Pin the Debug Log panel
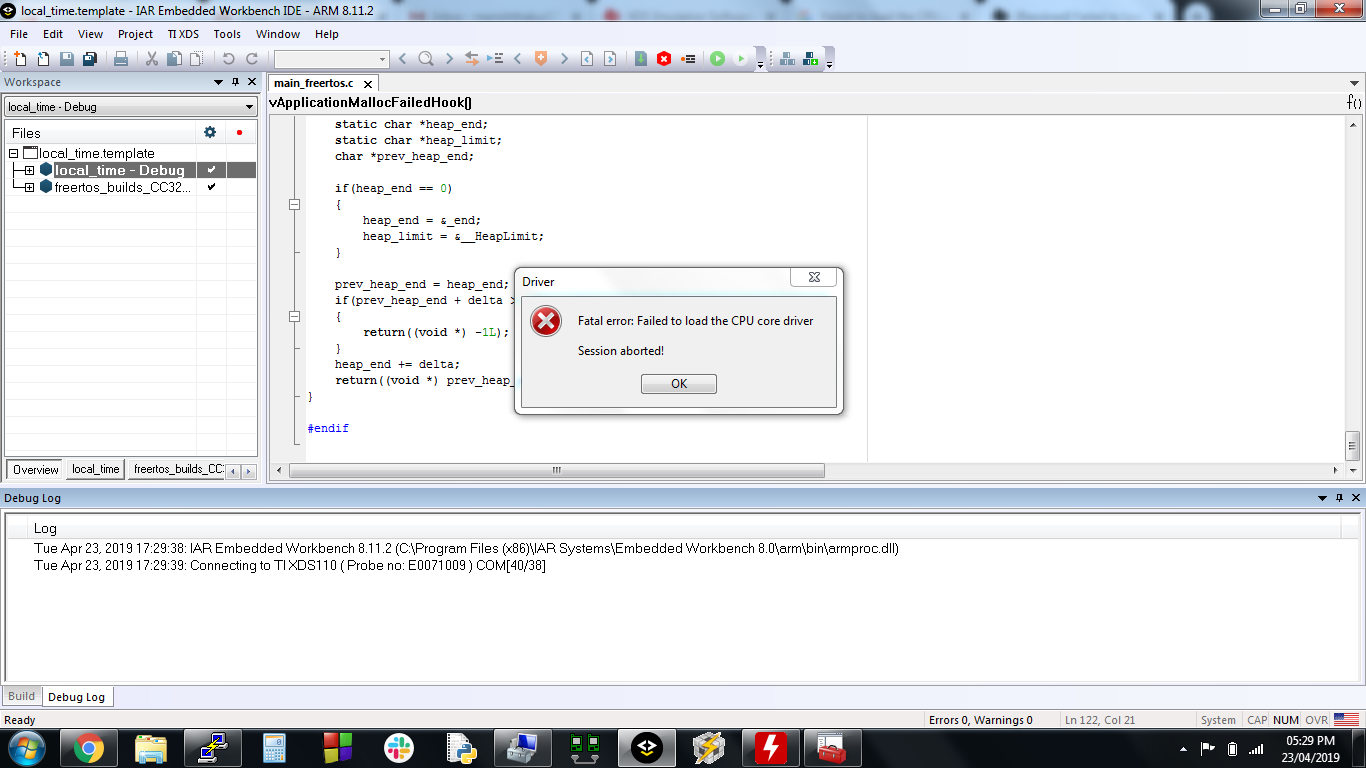The height and width of the screenshot is (768, 1366). (x=1340, y=497)
